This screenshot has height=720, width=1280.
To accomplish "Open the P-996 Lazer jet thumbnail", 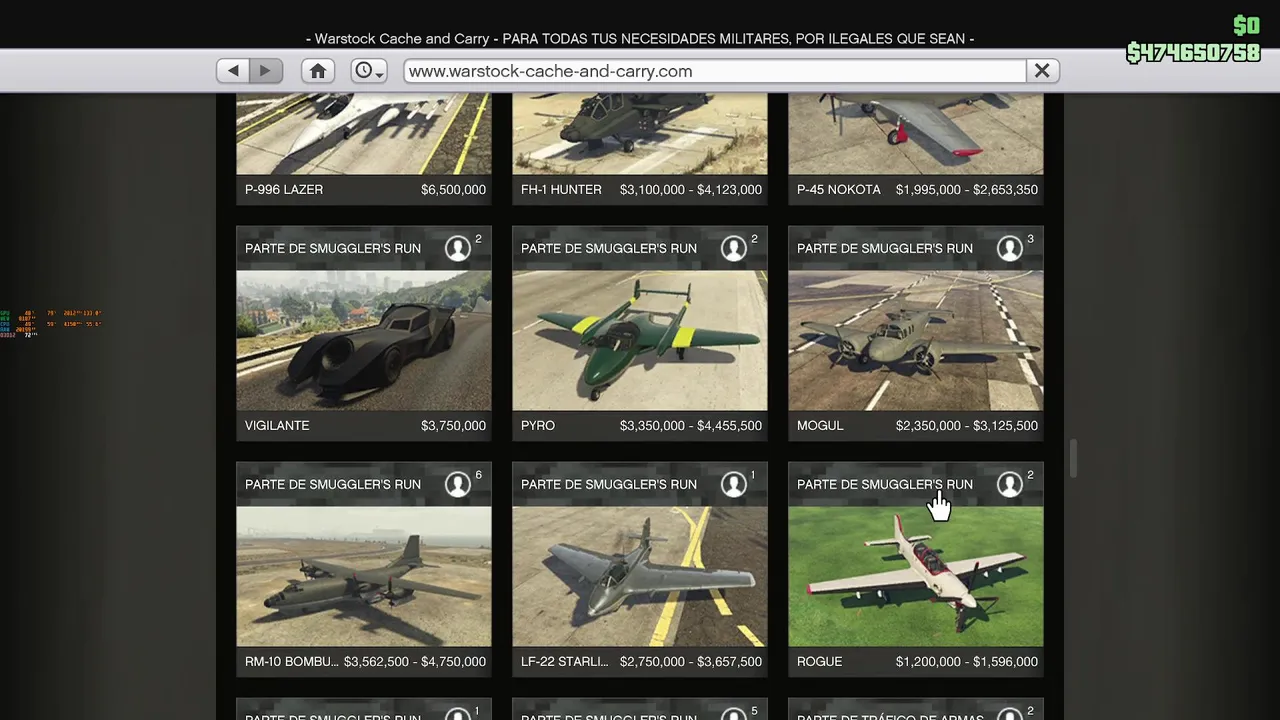I will click(364, 134).
